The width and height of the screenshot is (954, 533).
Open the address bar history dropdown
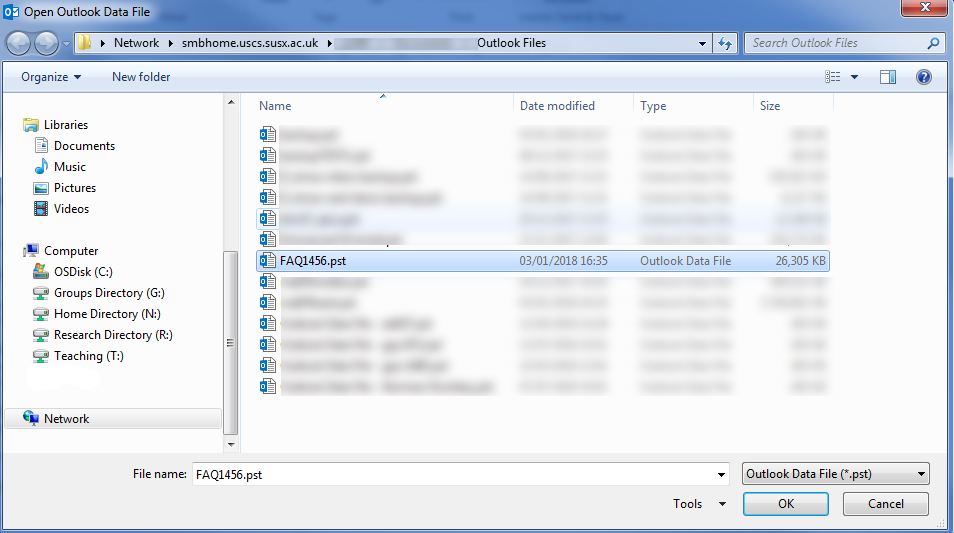702,43
